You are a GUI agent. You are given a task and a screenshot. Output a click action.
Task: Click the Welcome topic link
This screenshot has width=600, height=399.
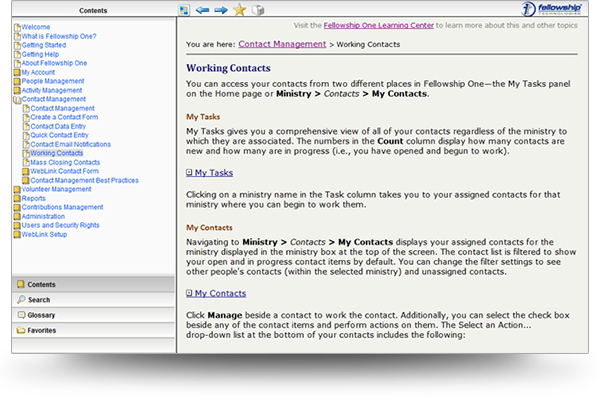point(36,27)
